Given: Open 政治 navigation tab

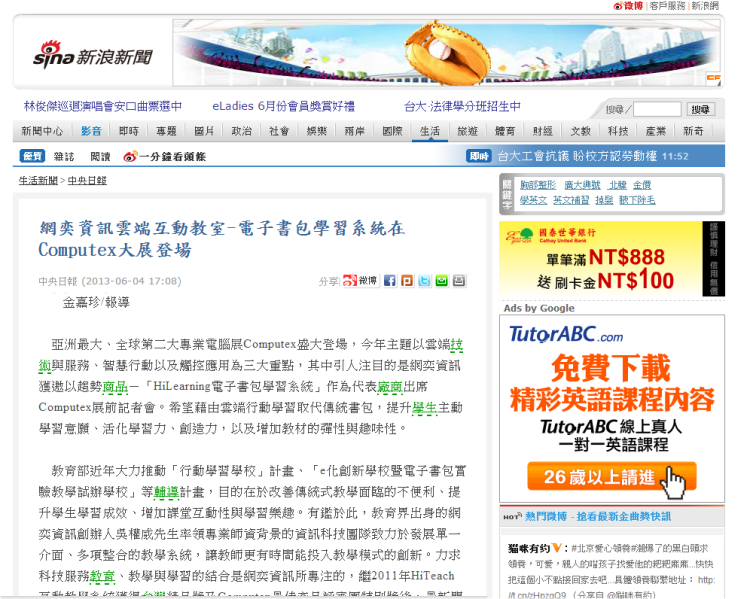Looking at the screenshot, I should tap(242, 131).
